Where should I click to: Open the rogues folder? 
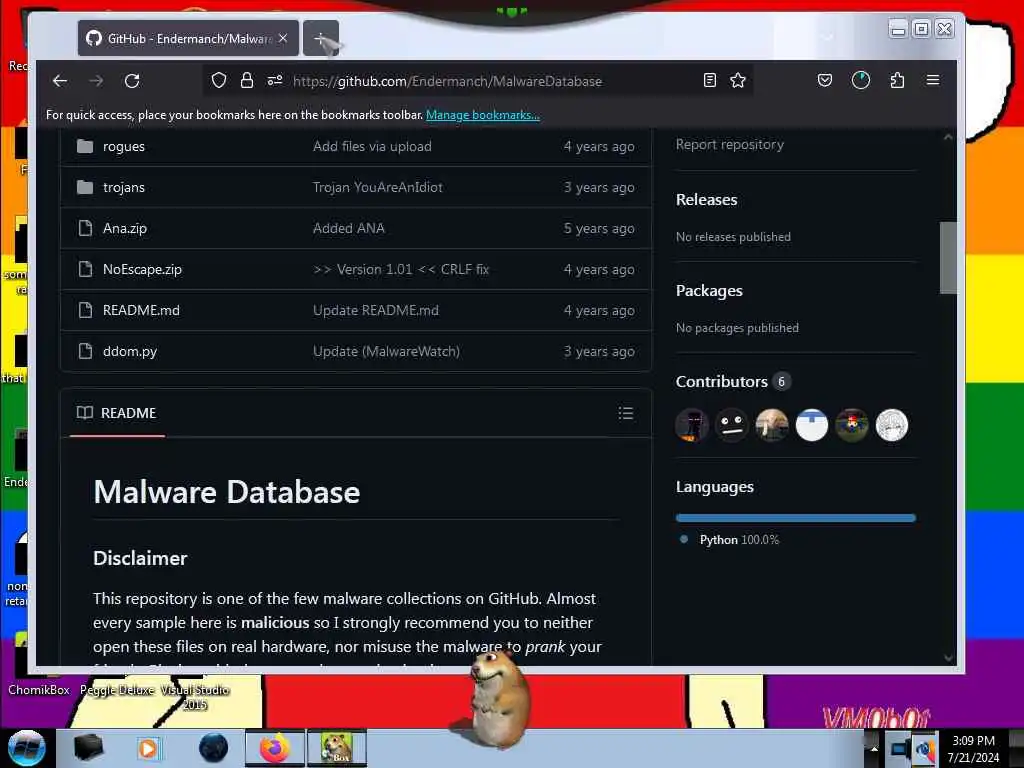(124, 146)
